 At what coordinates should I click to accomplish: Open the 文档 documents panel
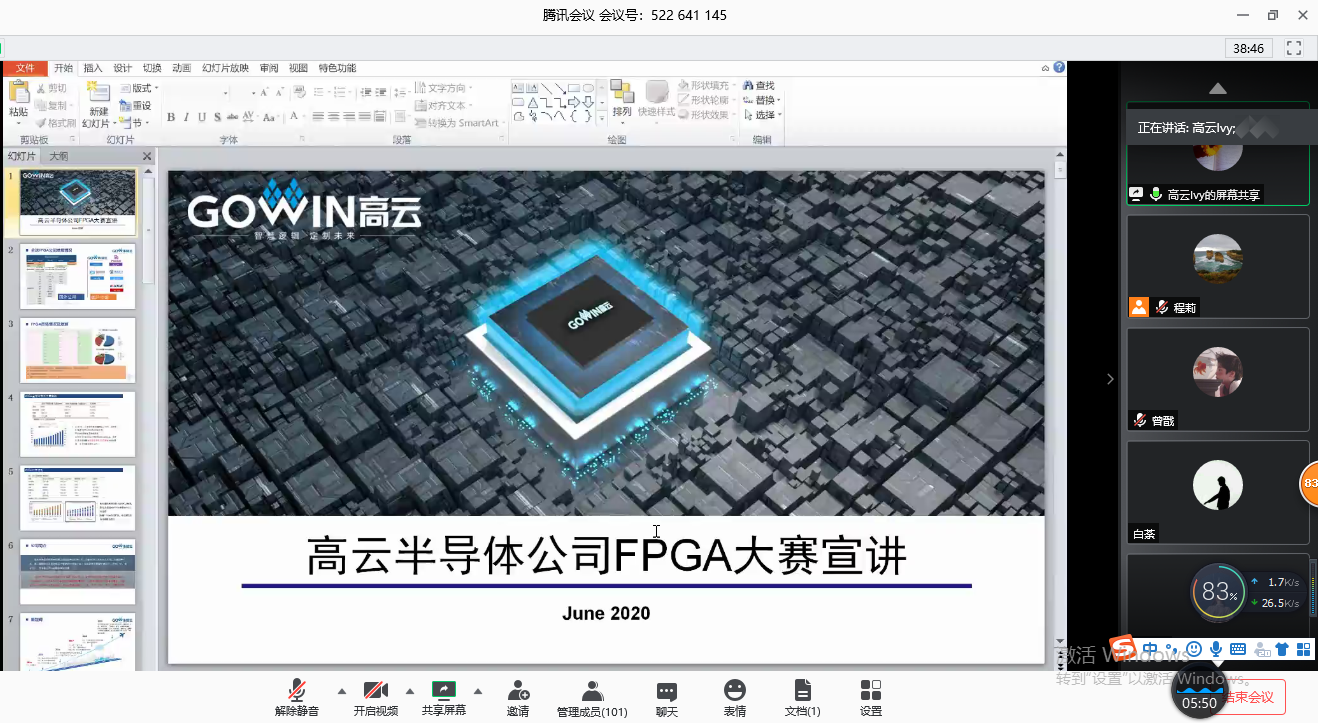pos(802,698)
